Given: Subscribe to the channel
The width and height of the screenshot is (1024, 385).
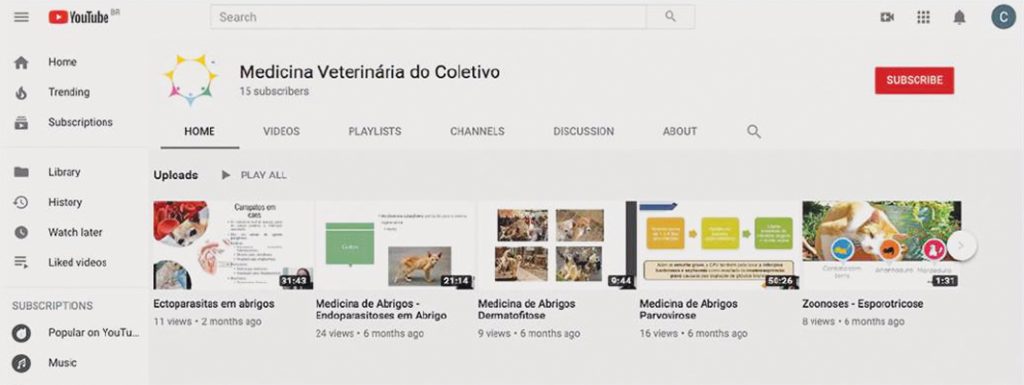Looking at the screenshot, I should [x=914, y=80].
